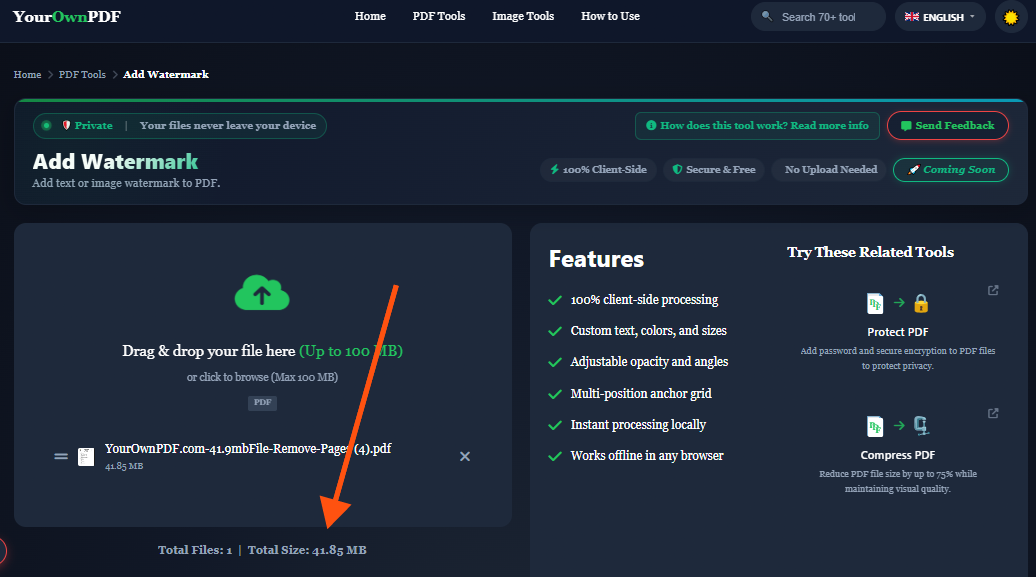The height and width of the screenshot is (577, 1036).
Task: Click Total Files: 1 summary text
Action: coord(195,550)
